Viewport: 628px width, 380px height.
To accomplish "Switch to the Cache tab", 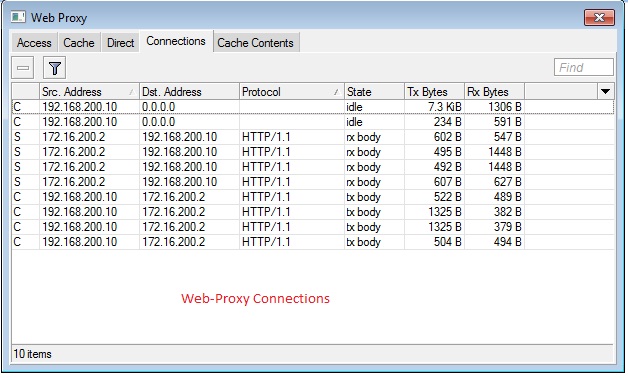I will pyautogui.click(x=79, y=43).
